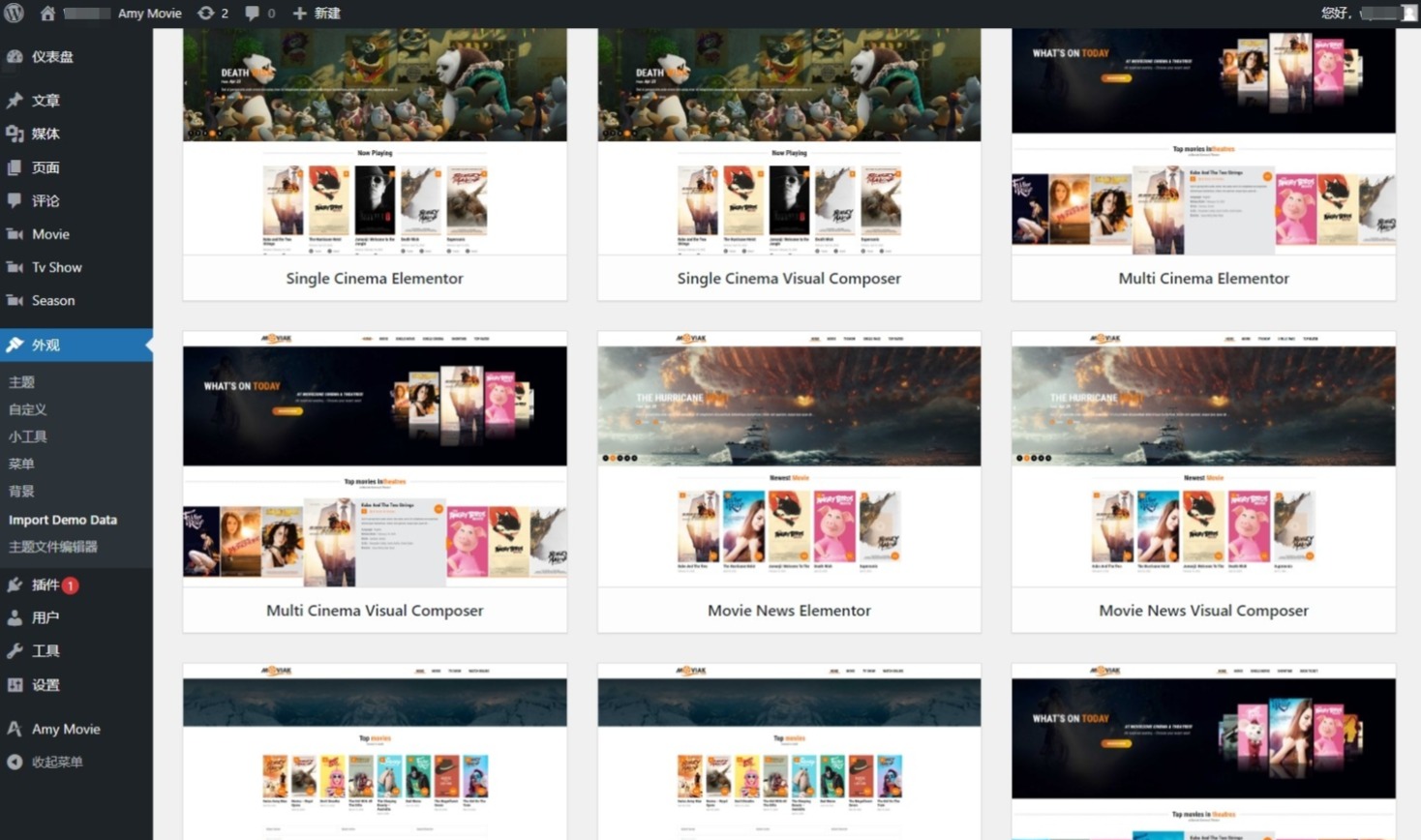Click the user avatar in the top right
This screenshot has height=840, width=1421.
(x=1408, y=14)
